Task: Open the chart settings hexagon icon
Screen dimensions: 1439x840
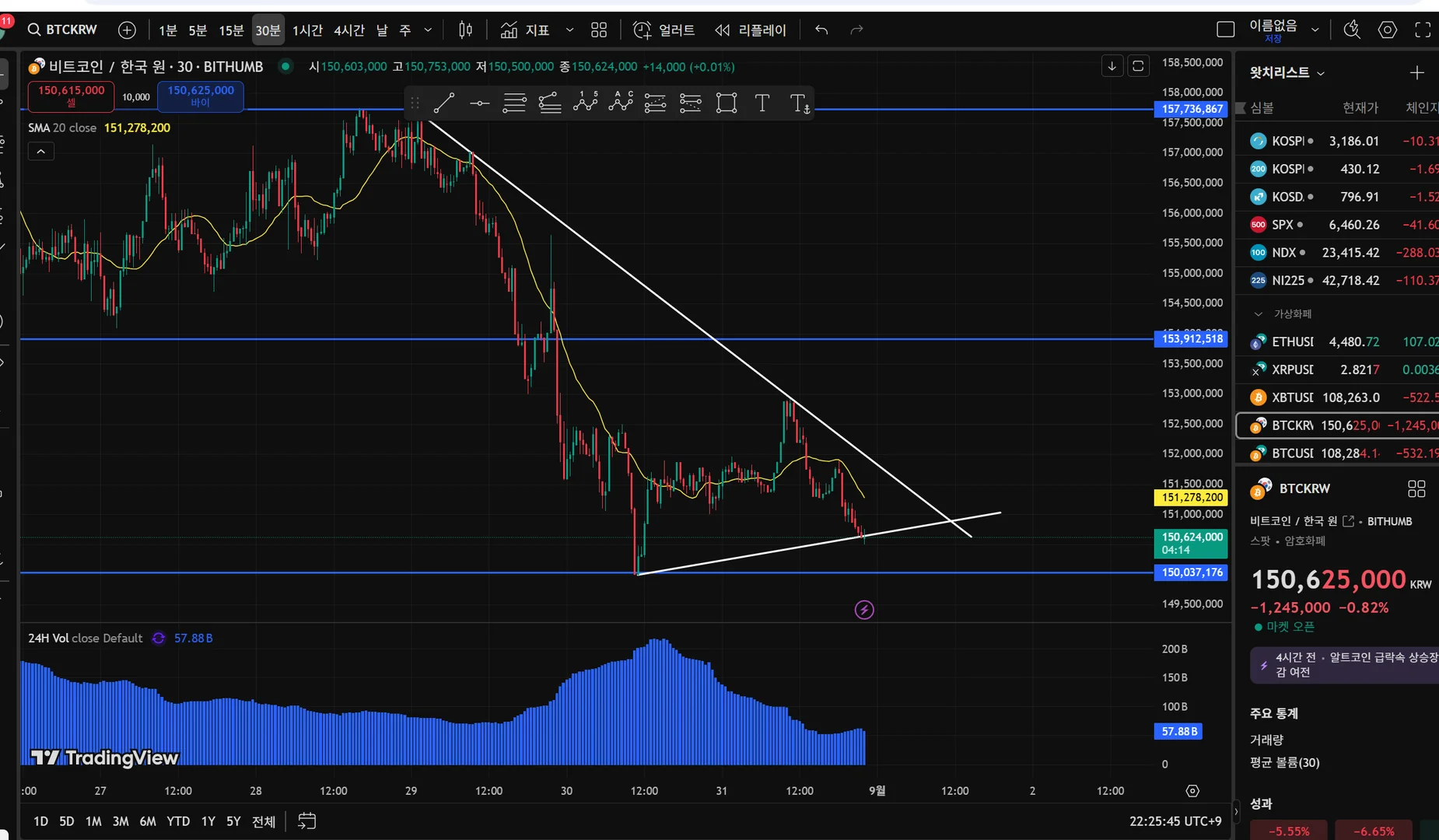Action: point(1388,30)
